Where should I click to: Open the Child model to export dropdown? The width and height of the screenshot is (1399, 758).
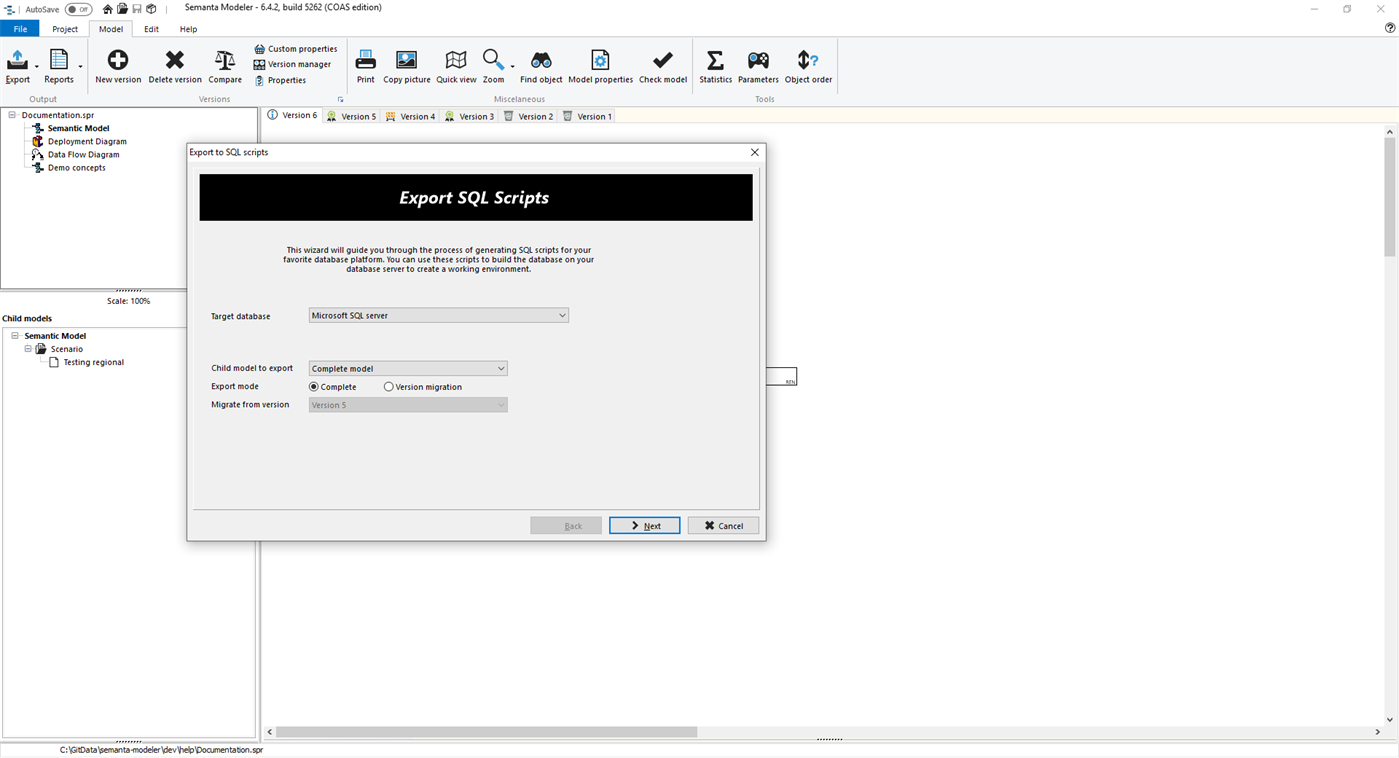coord(499,368)
